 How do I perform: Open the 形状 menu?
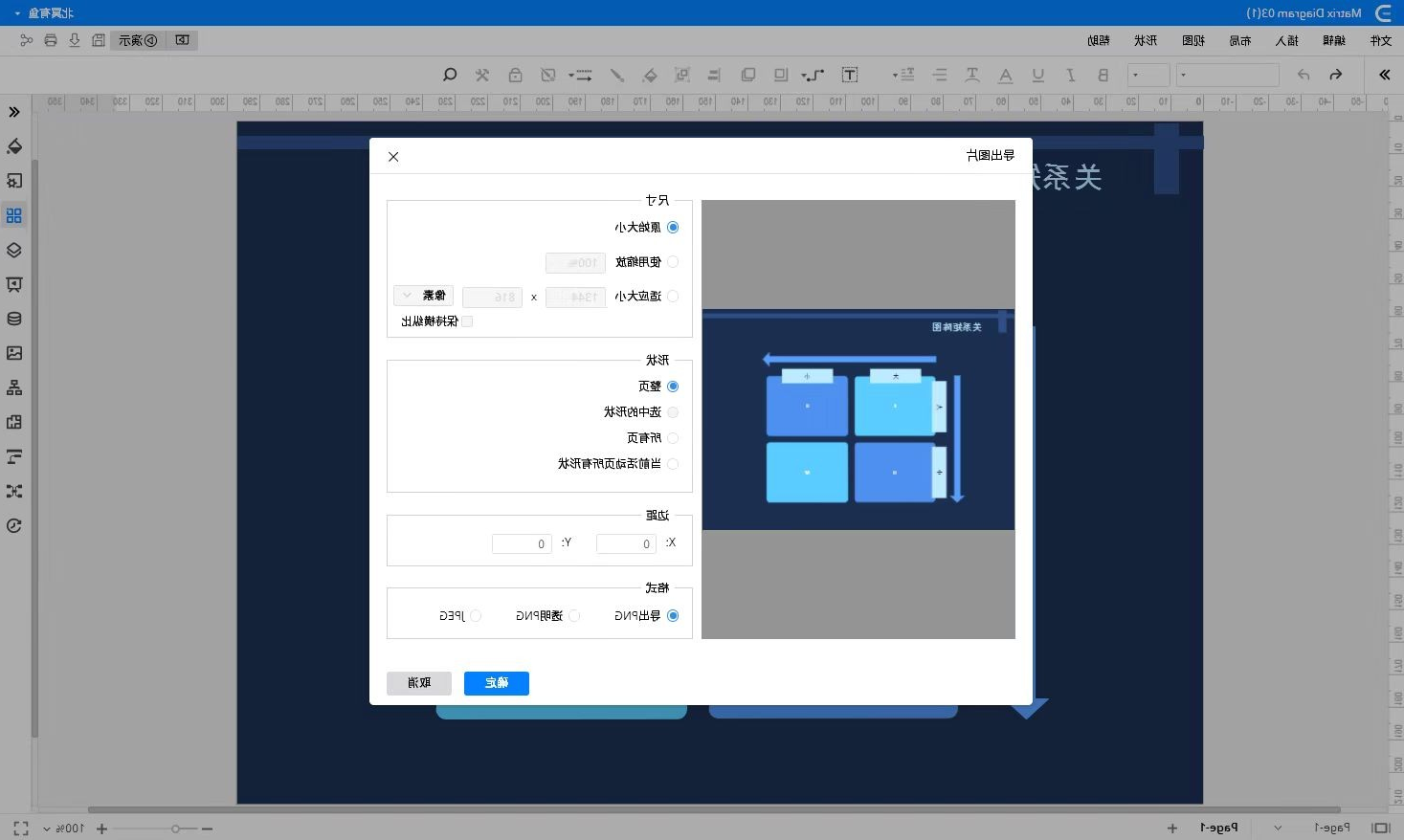pyautogui.click(x=1146, y=40)
